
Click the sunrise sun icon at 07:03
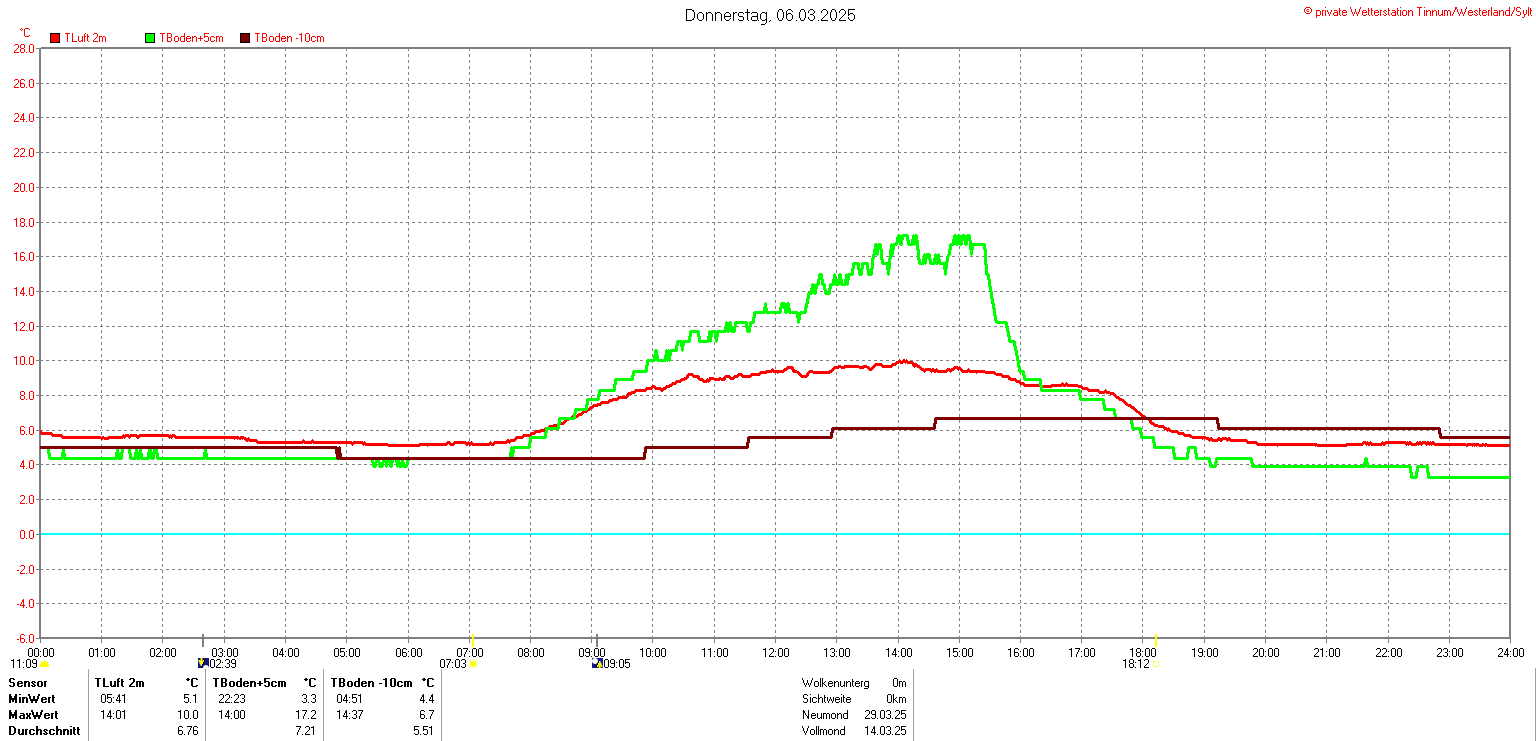(x=473, y=663)
